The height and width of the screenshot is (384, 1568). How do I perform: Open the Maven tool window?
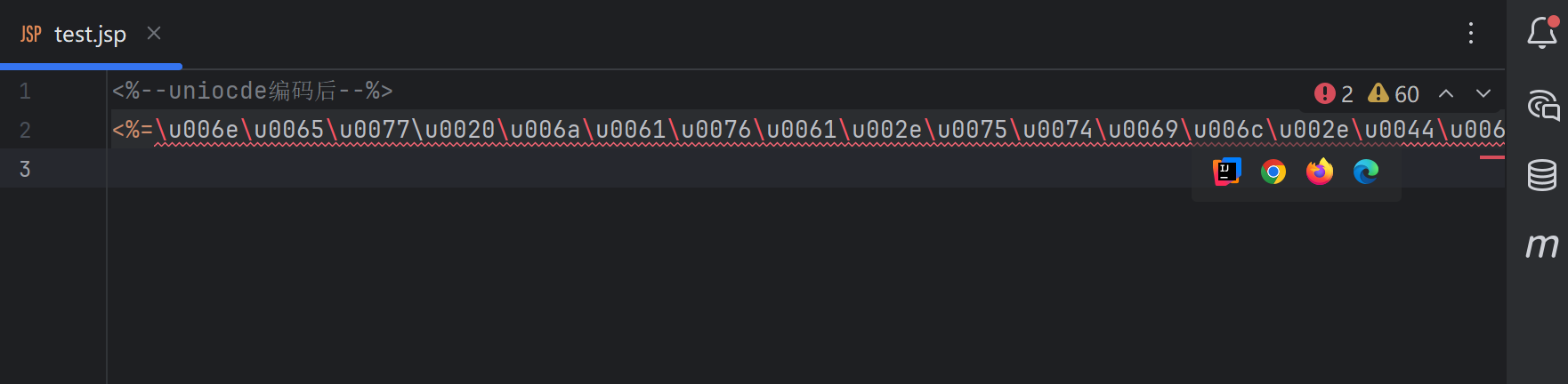tap(1542, 244)
